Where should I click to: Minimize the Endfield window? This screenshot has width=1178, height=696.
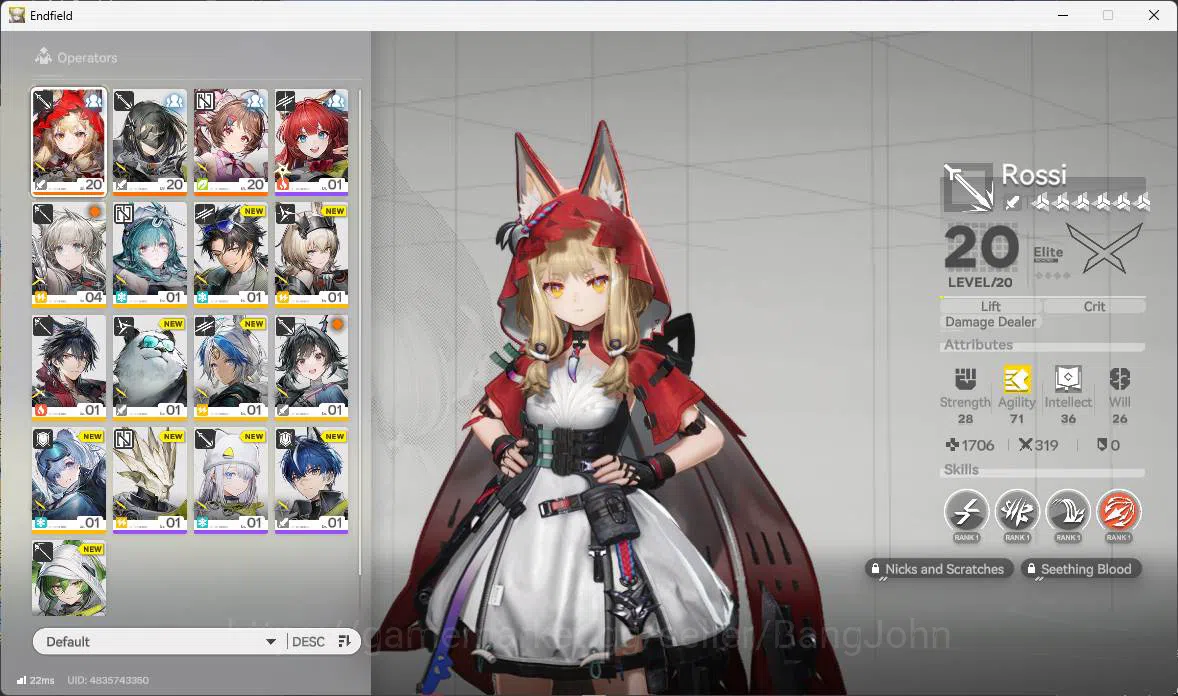[1063, 15]
